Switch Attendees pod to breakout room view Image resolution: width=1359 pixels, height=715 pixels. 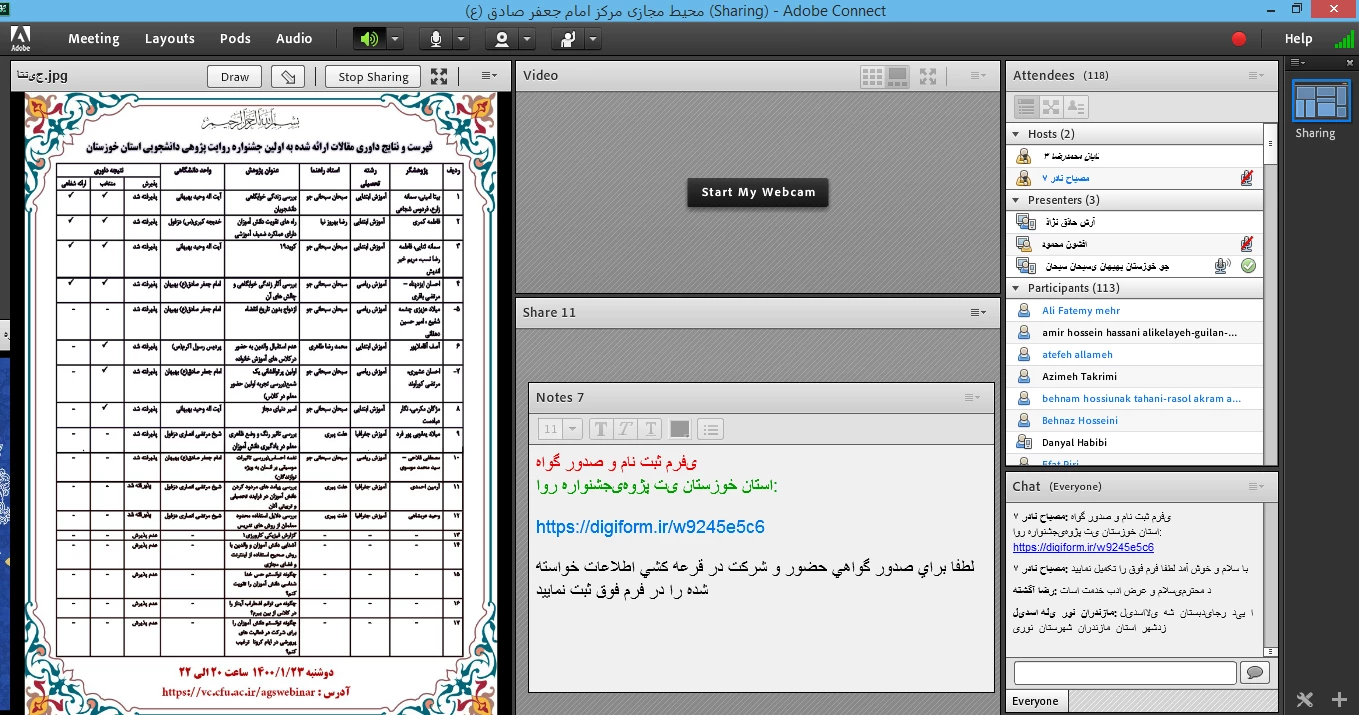pos(1051,107)
